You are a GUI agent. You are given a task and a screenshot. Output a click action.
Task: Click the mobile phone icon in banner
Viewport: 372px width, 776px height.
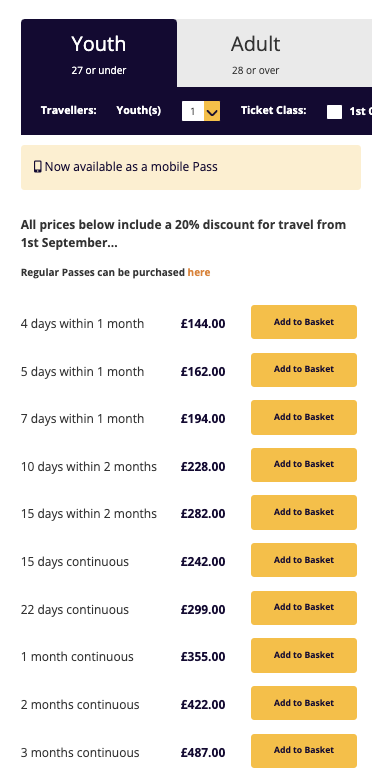tap(38, 167)
